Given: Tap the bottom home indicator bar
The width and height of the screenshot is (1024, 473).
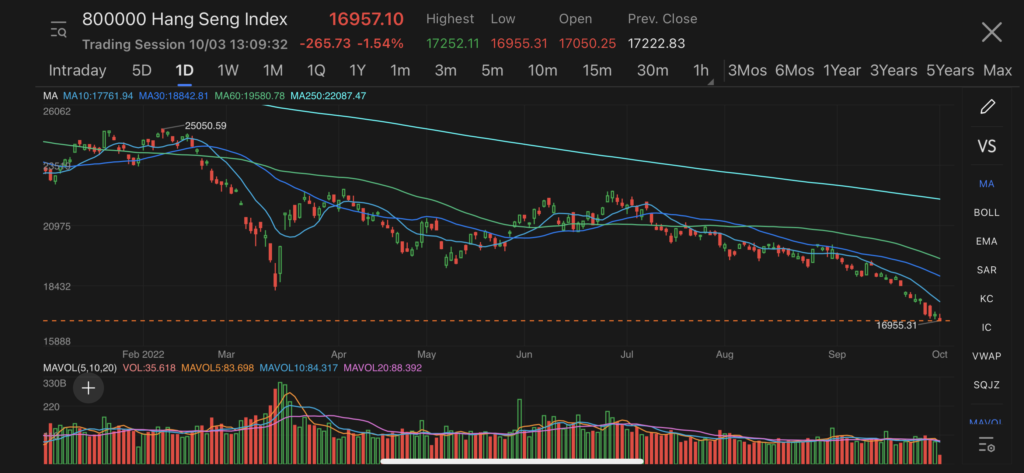Looking at the screenshot, I should [x=511, y=461].
